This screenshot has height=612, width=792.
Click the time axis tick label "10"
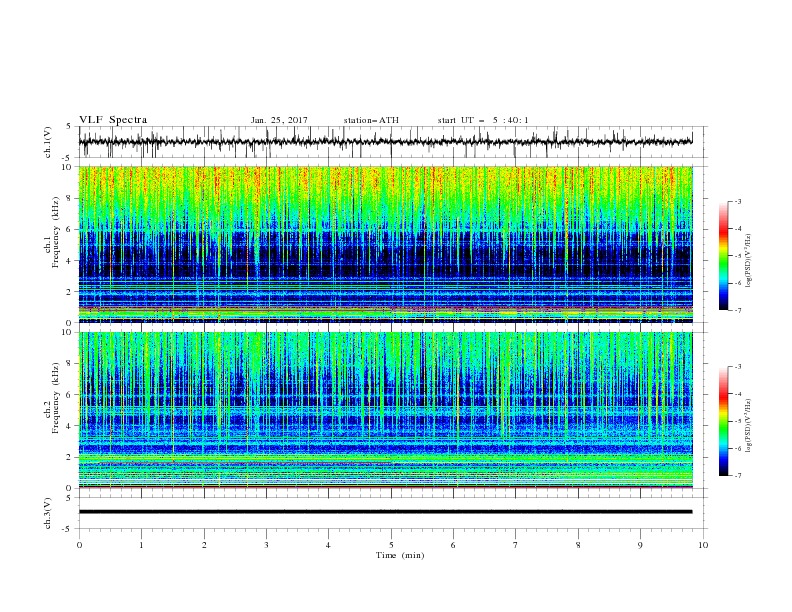click(x=703, y=545)
